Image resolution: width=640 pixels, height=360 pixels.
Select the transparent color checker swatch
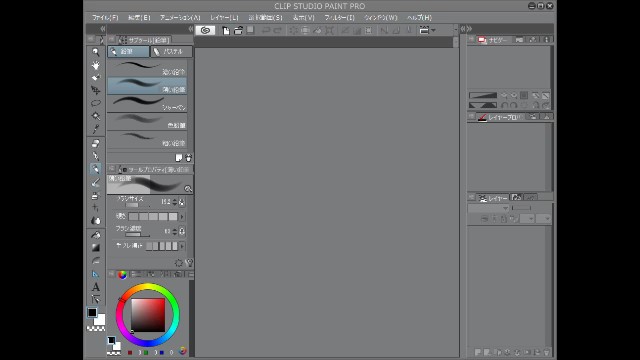pos(96,328)
